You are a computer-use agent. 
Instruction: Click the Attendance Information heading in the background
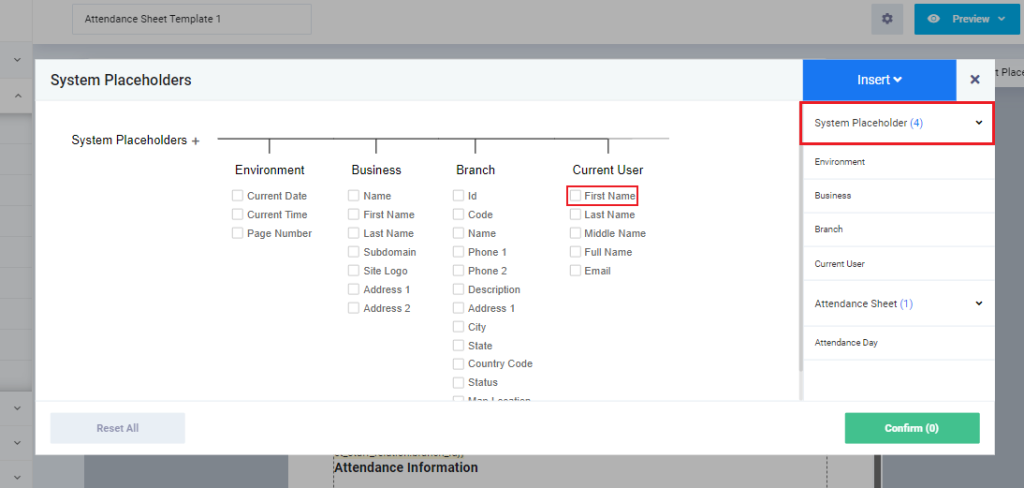[x=406, y=468]
